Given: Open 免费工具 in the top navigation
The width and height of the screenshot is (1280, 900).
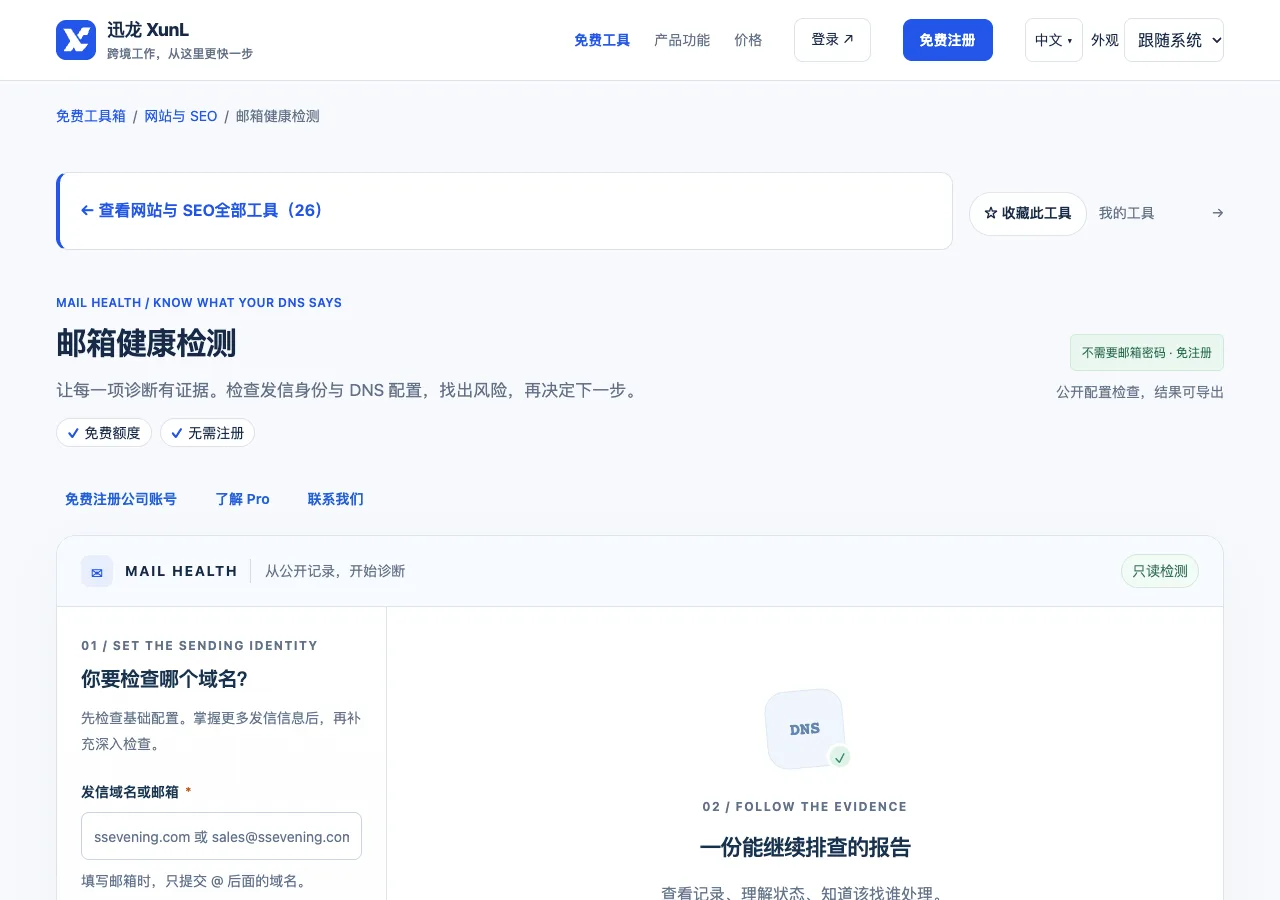Looking at the screenshot, I should click(x=602, y=40).
